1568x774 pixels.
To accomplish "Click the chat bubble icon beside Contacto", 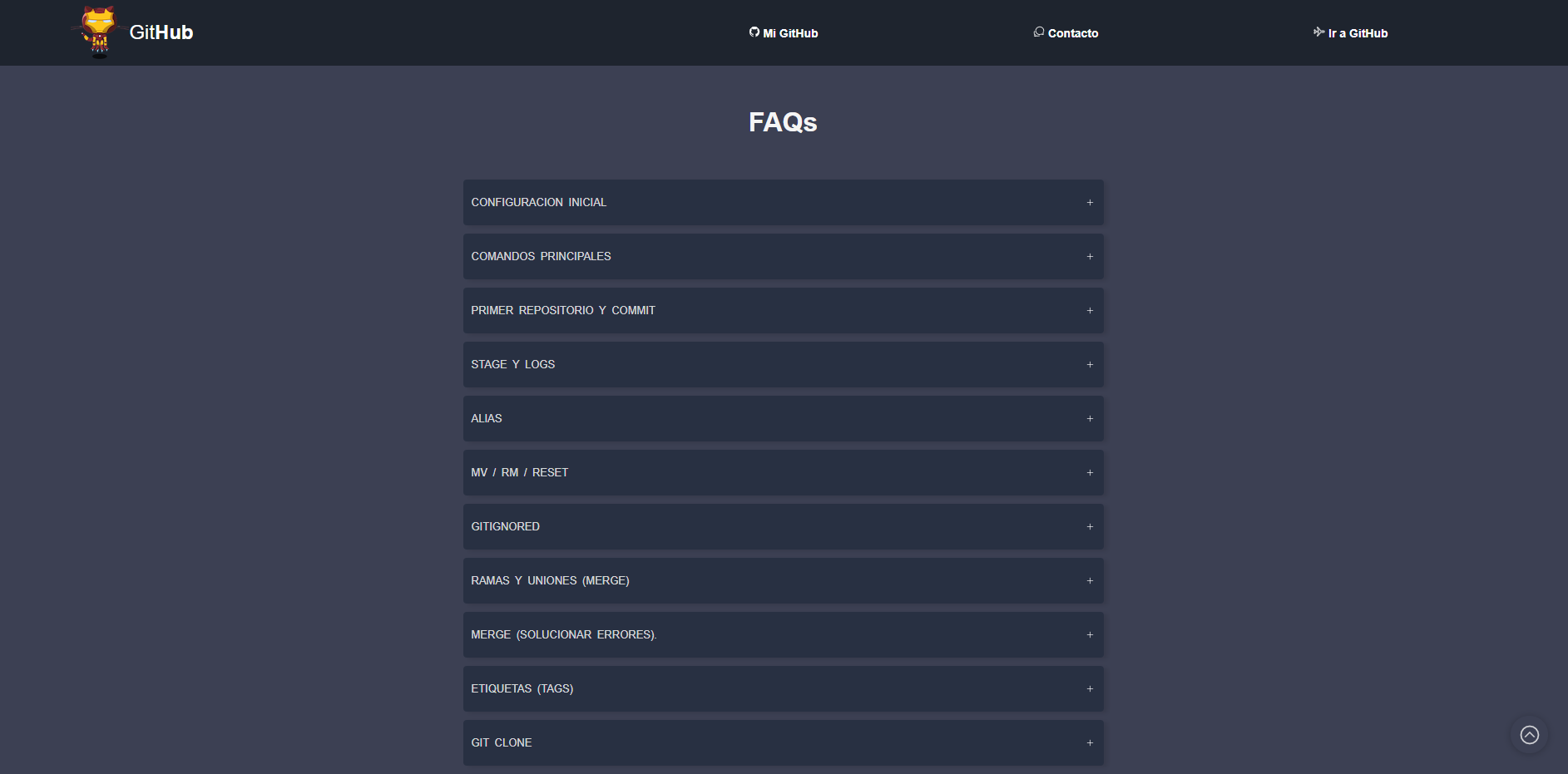I will pos(1039,32).
